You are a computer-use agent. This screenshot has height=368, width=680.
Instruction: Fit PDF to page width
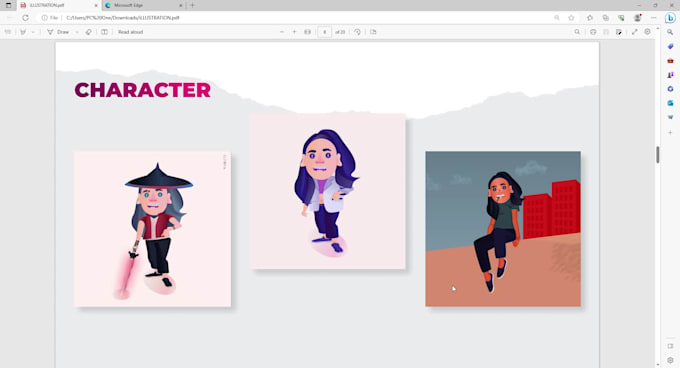point(307,32)
